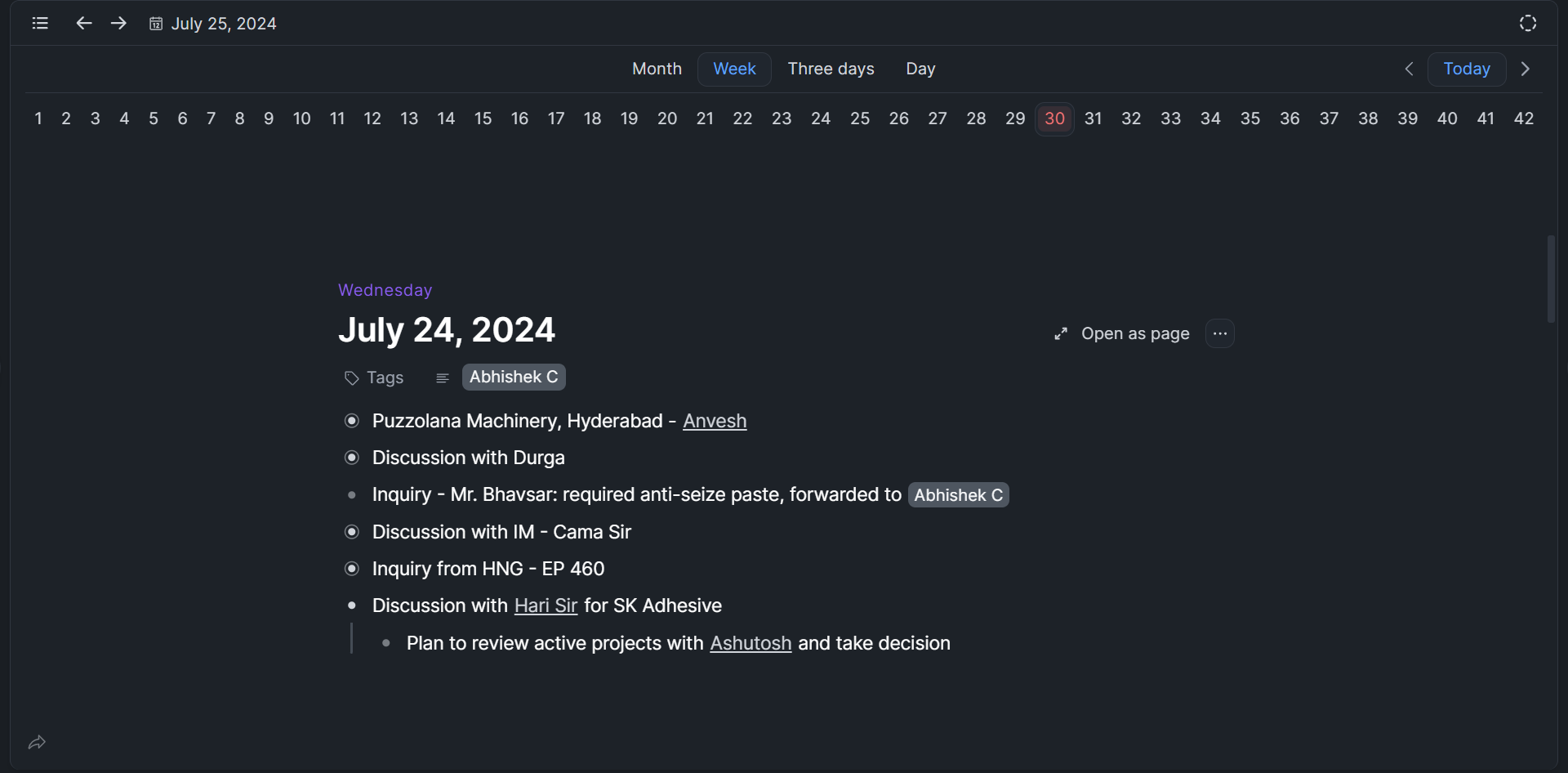Toggle the left sidebar list icon
This screenshot has height=773, width=1568.
point(40,23)
